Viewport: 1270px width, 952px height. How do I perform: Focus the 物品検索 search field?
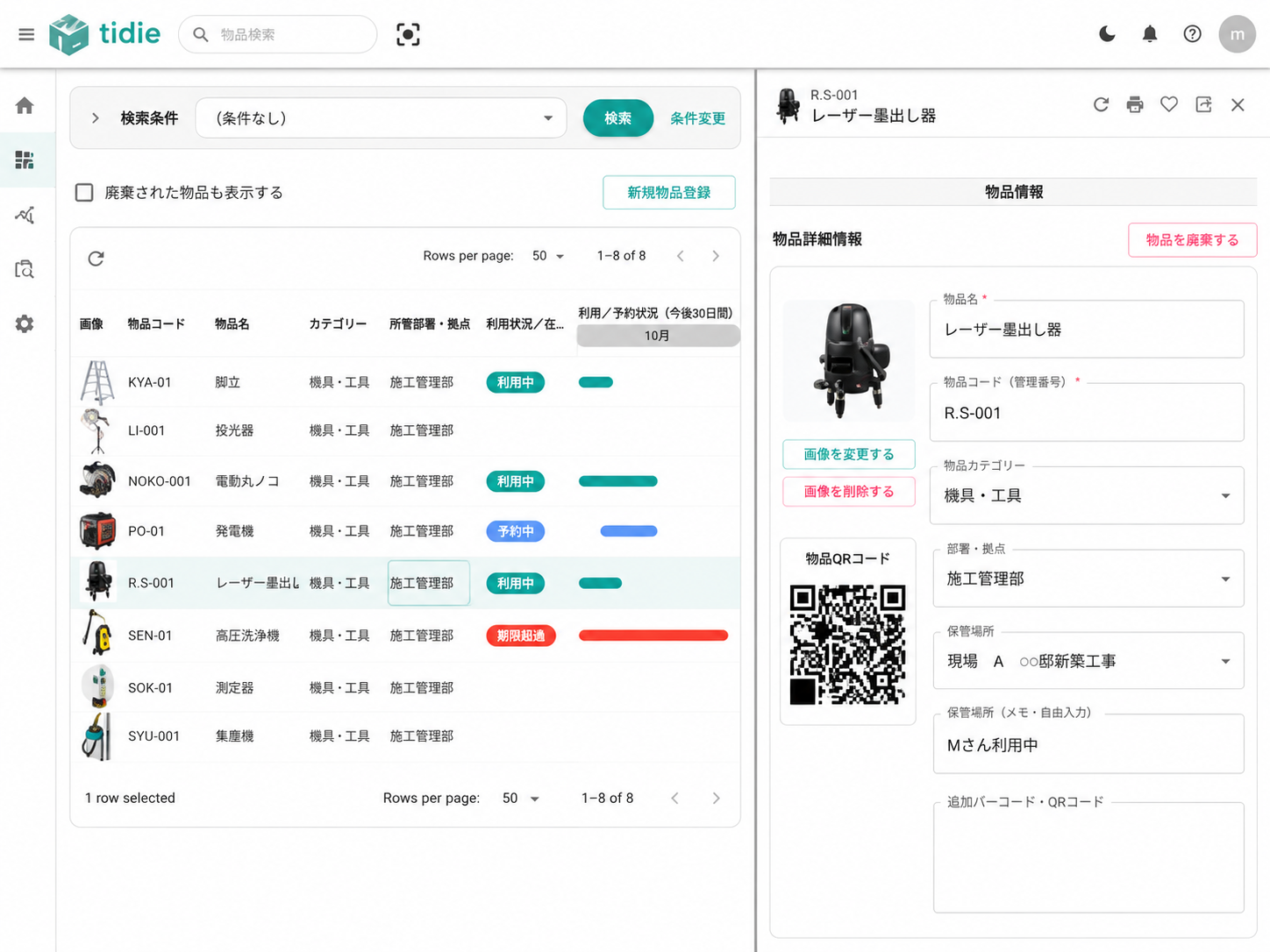click(x=278, y=34)
